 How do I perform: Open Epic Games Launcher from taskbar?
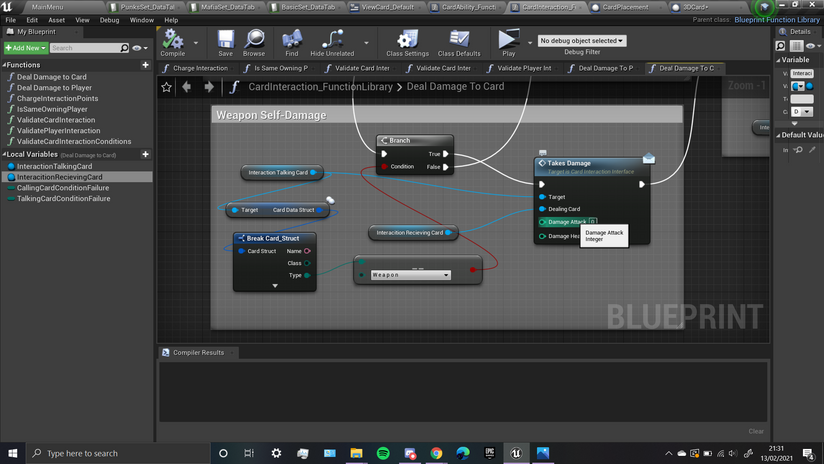pyautogui.click(x=490, y=453)
